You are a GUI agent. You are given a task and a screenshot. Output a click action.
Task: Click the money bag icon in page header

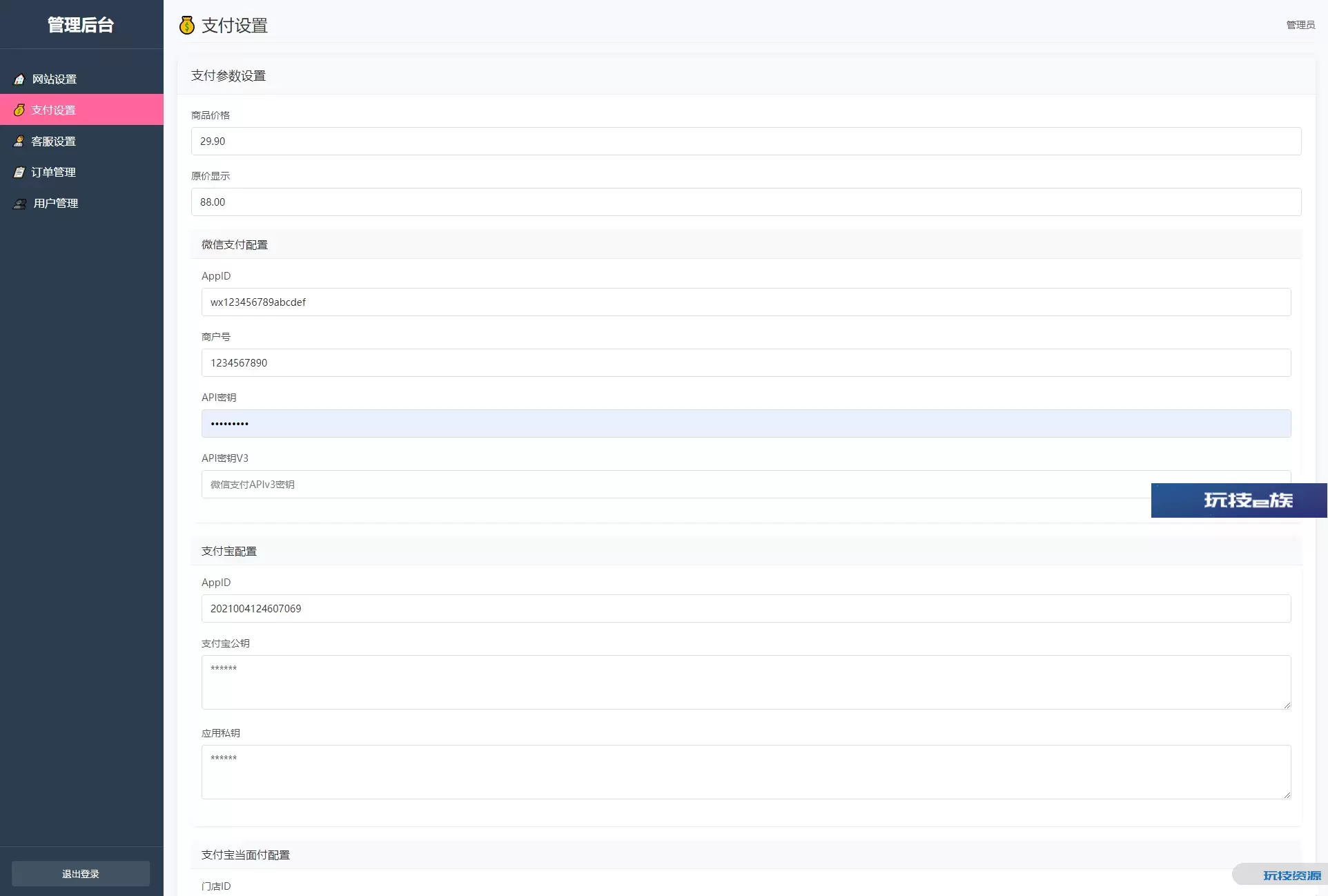[186, 26]
